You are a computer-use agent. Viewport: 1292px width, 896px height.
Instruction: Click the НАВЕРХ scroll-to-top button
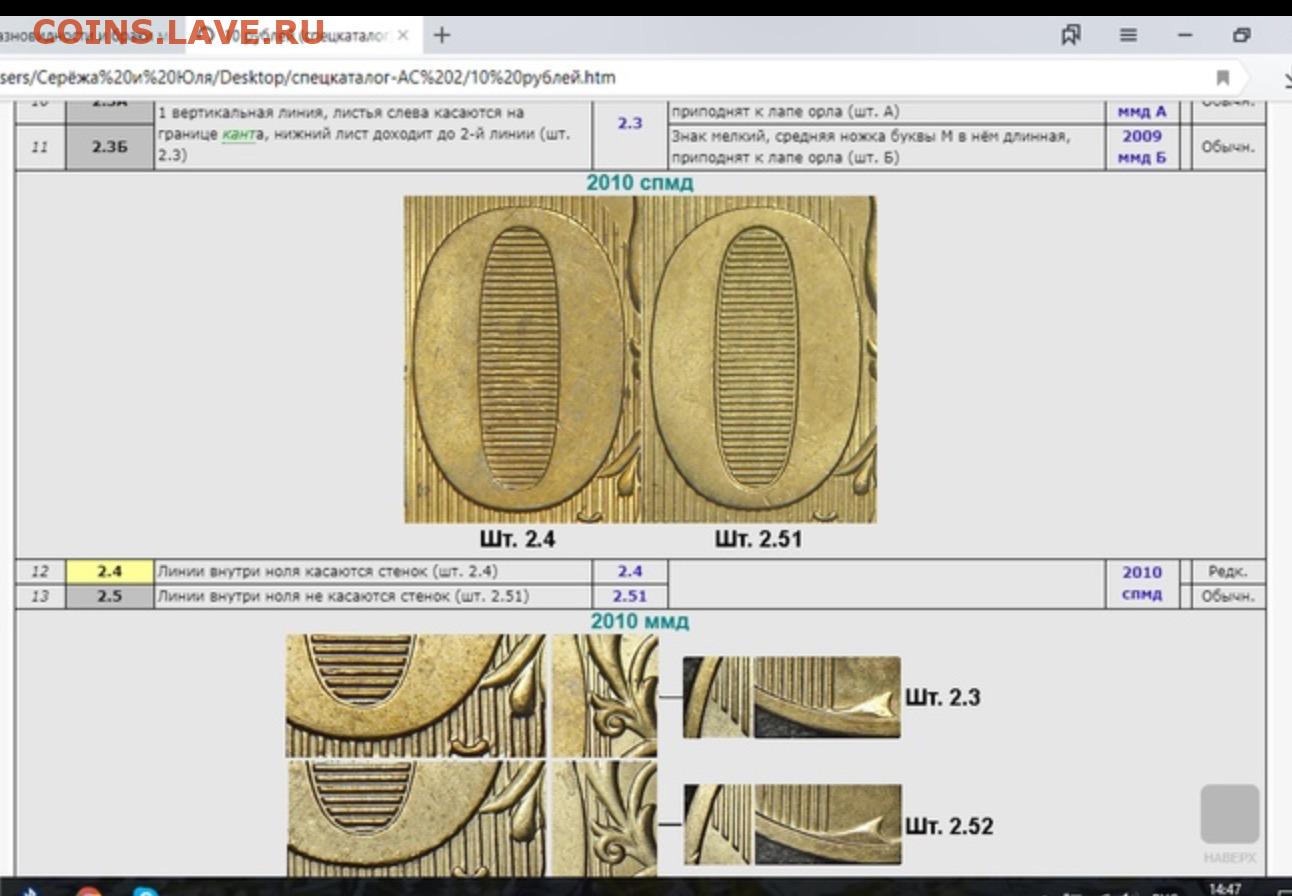(1230, 826)
